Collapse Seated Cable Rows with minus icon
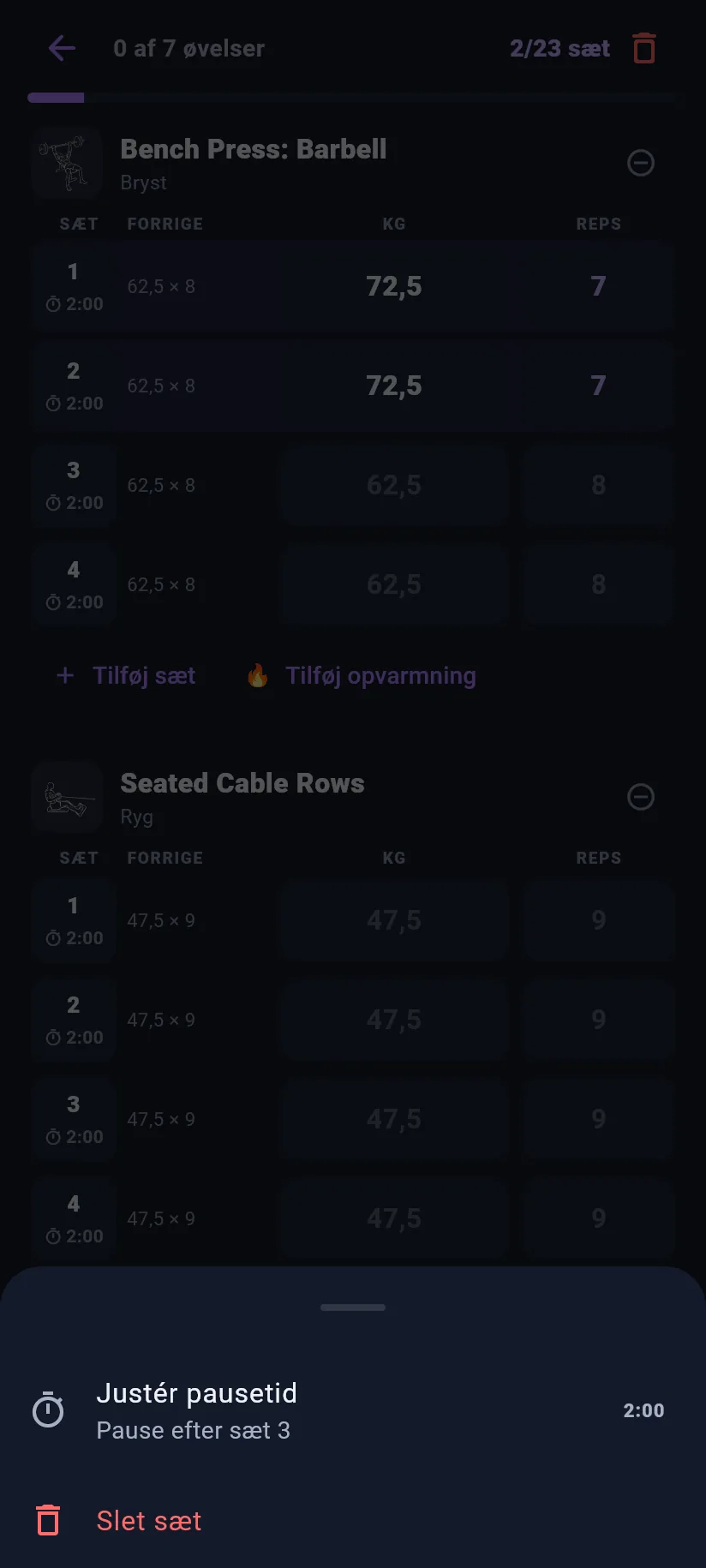This screenshot has height=1568, width=706. click(x=641, y=797)
